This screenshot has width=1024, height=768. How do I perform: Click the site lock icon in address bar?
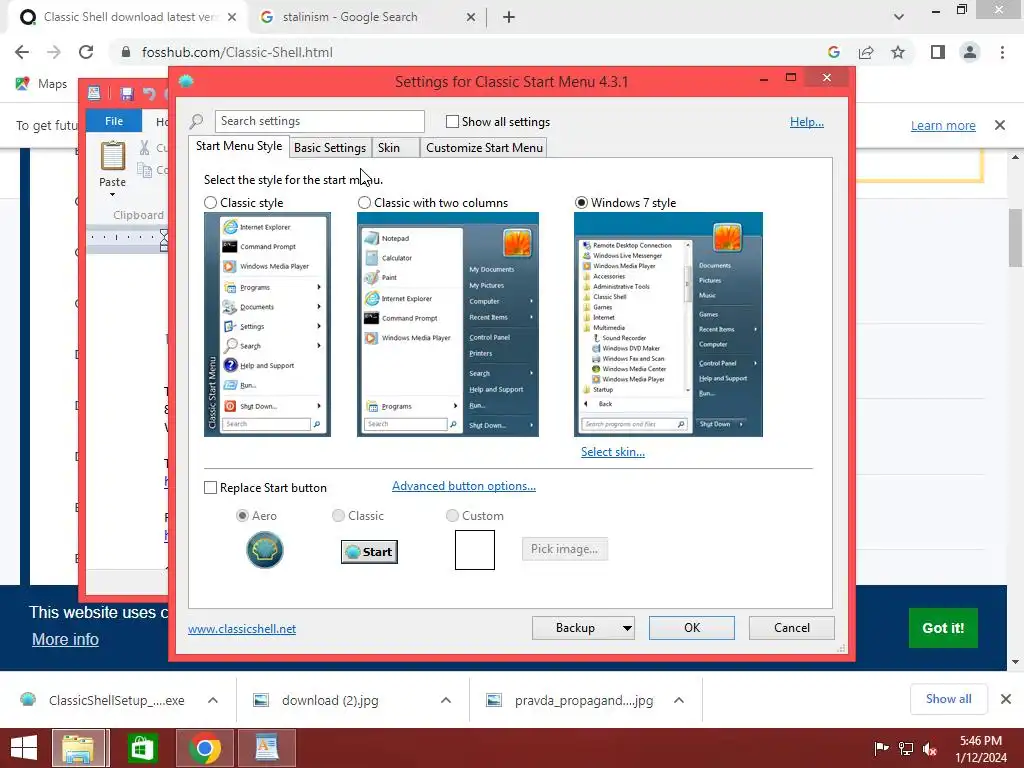(126, 52)
